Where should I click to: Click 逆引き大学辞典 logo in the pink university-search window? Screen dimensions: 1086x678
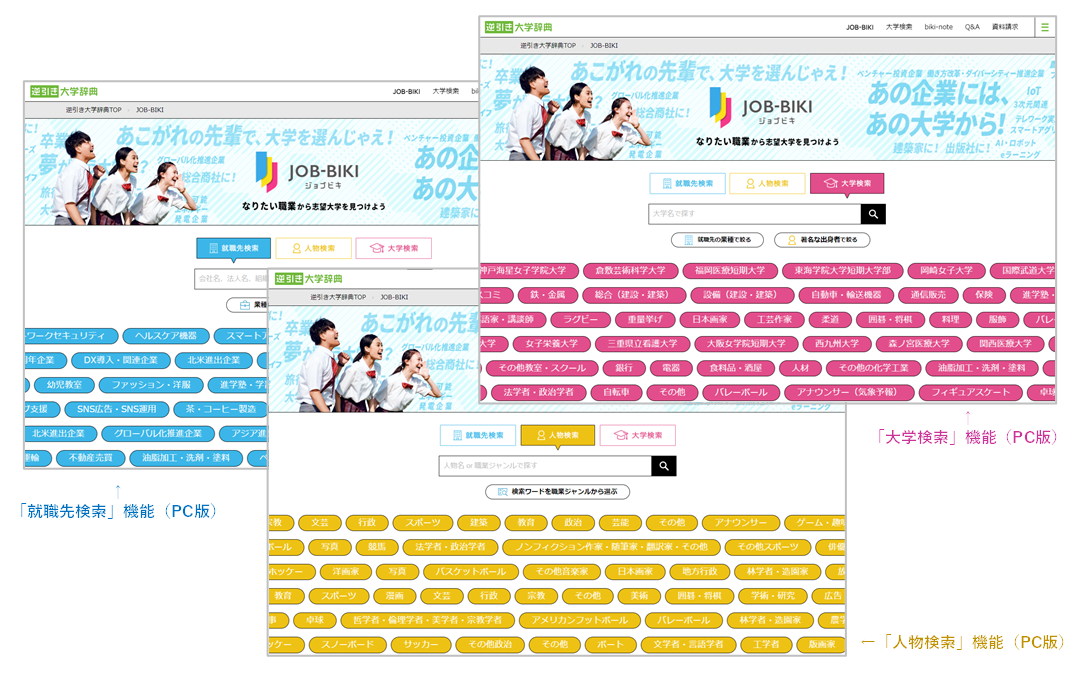click(519, 27)
